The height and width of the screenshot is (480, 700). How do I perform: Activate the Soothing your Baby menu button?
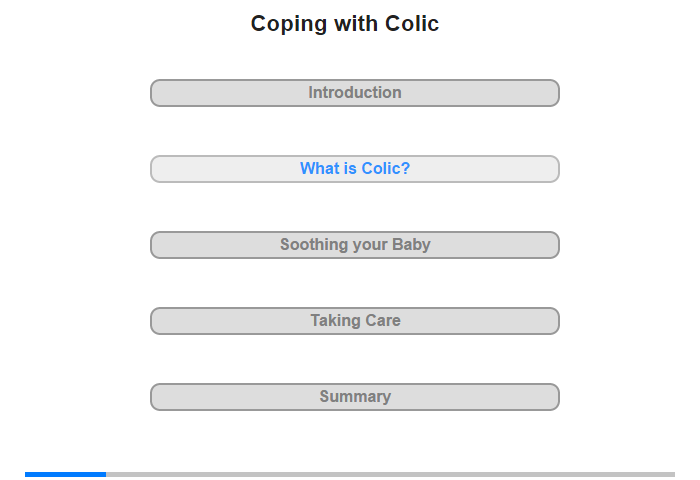tap(354, 245)
